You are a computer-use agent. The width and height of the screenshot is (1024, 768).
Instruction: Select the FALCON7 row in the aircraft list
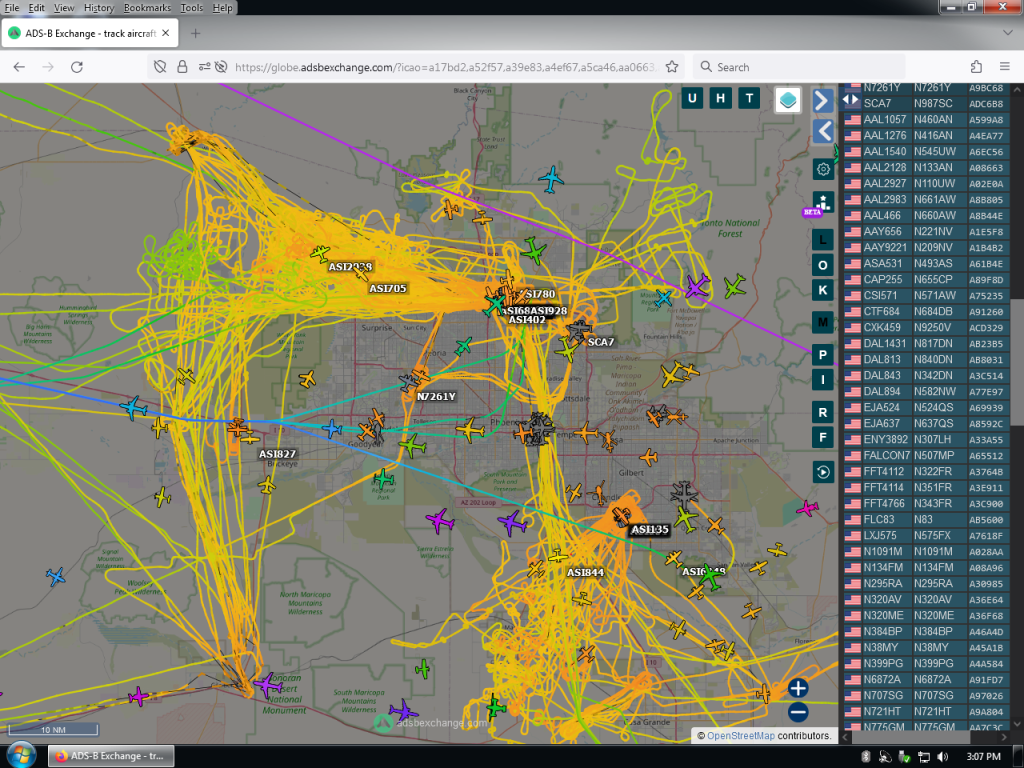tap(926, 455)
